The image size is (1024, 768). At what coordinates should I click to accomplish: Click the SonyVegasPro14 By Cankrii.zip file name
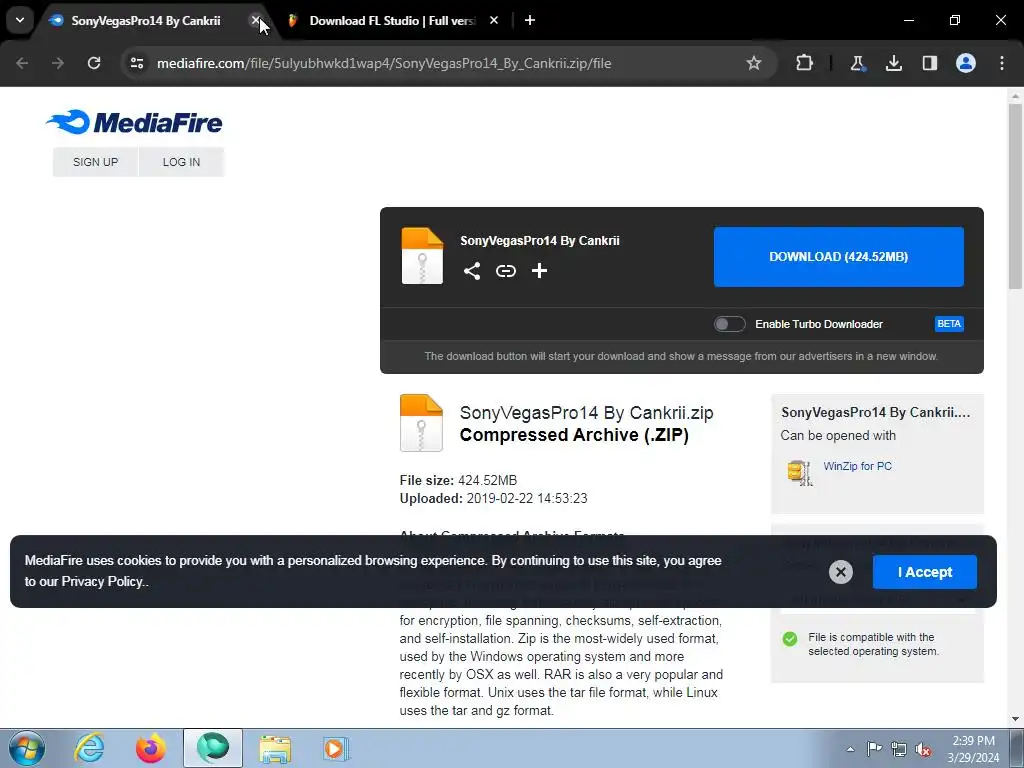pos(586,413)
